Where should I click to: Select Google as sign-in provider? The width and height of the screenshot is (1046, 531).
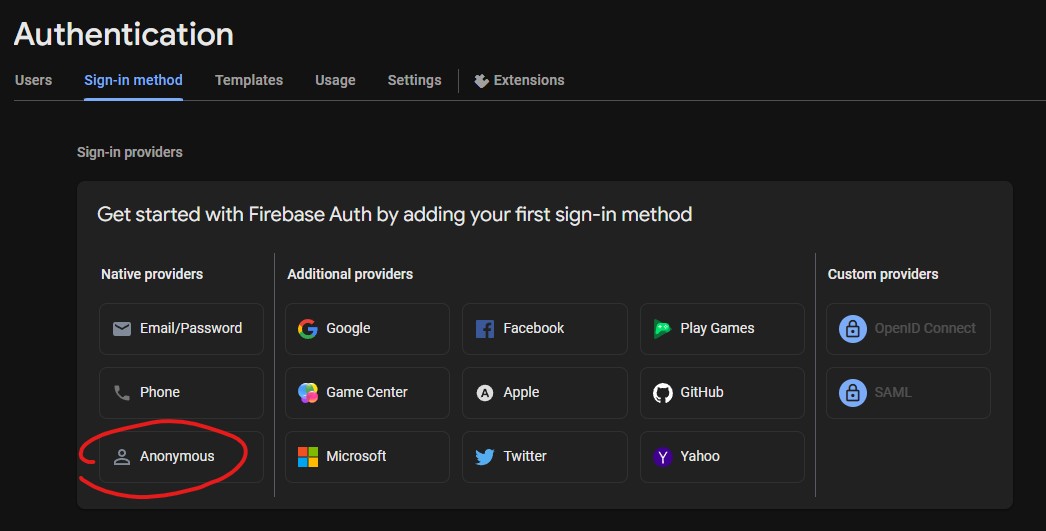coord(368,329)
